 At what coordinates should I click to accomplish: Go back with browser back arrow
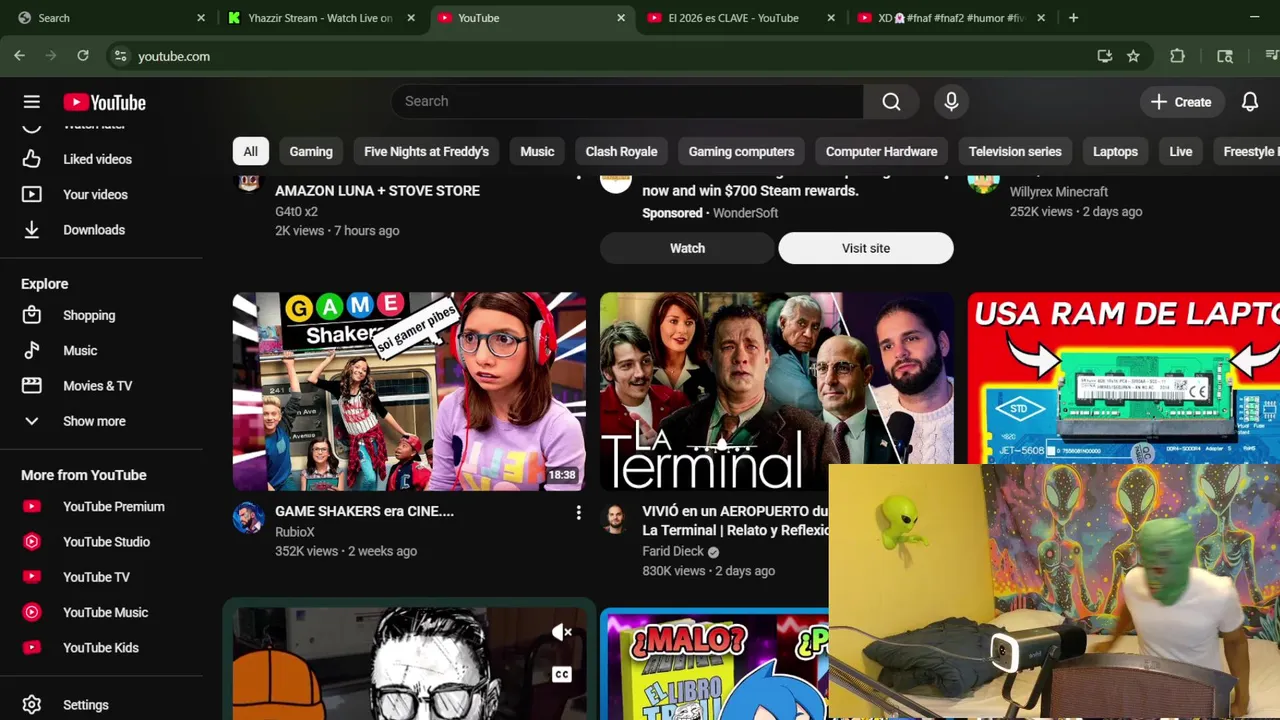(x=20, y=56)
